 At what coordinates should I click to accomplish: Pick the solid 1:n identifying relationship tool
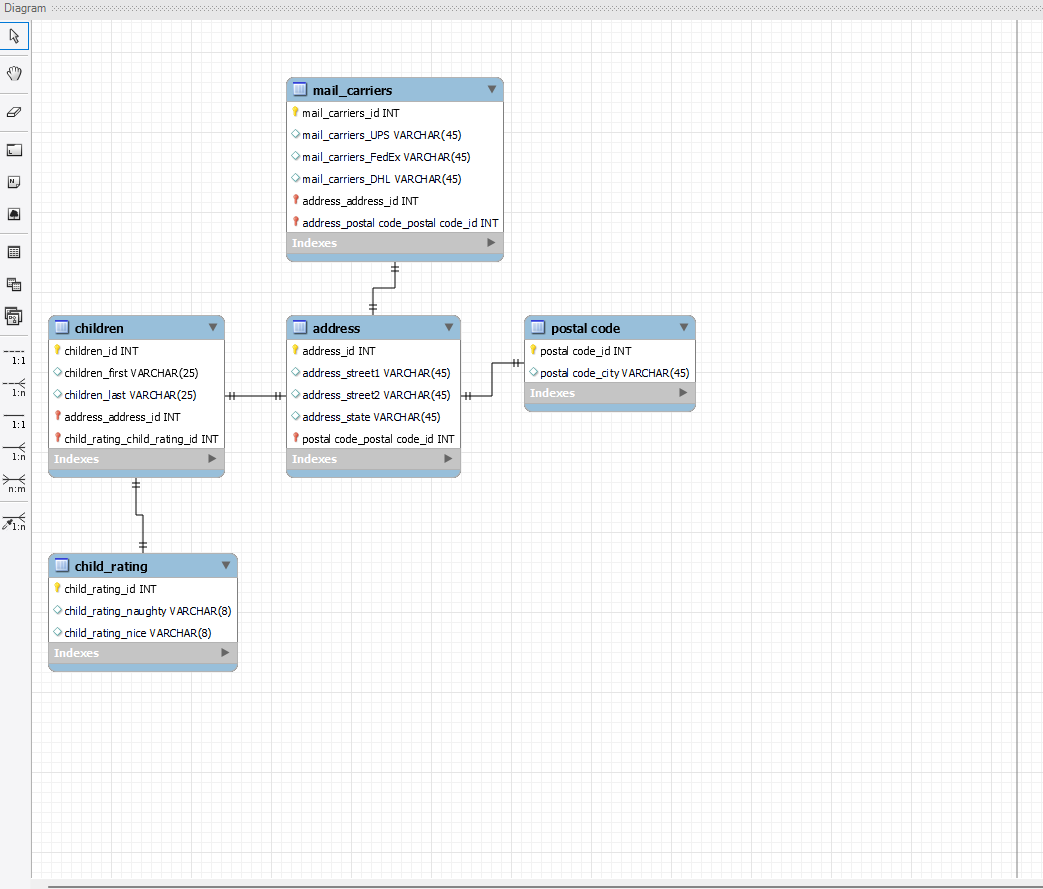click(14, 452)
